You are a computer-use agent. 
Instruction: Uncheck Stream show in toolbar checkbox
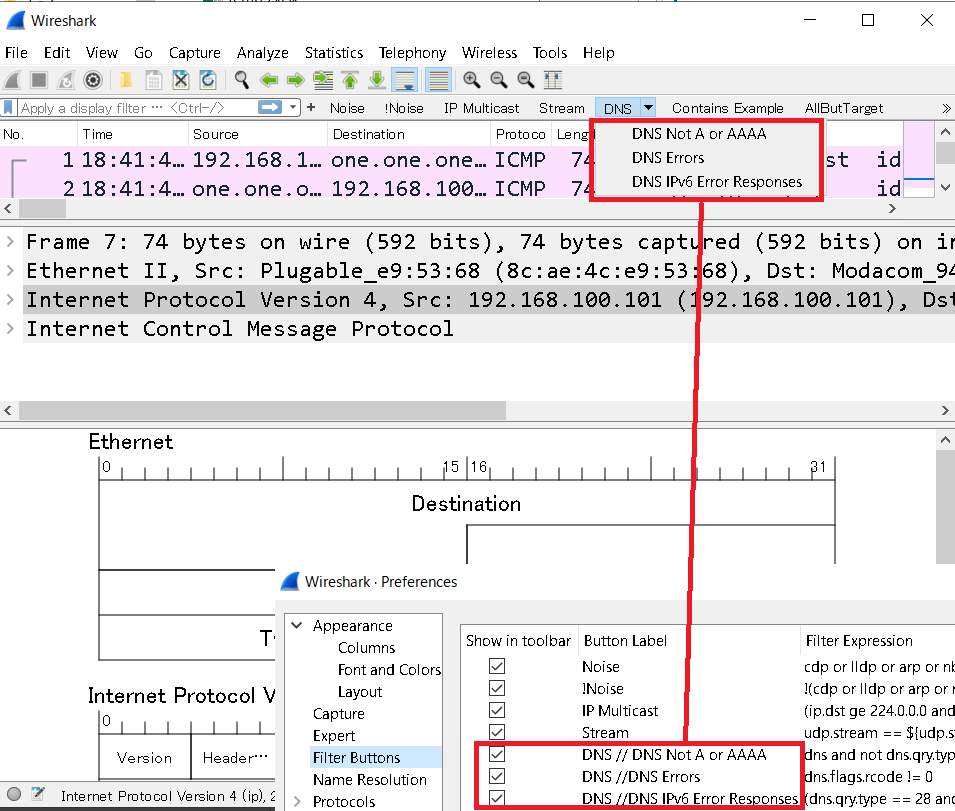click(497, 732)
